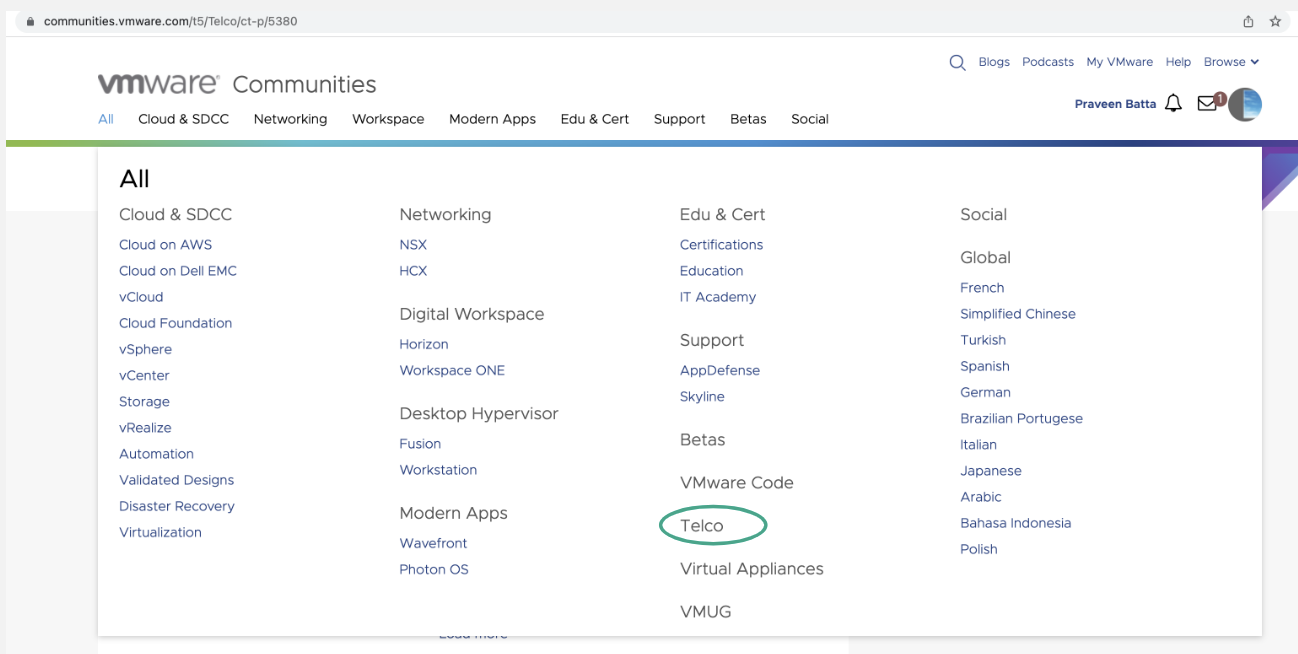Open the Japanese community link
Image resolution: width=1298 pixels, height=654 pixels.
991,471
